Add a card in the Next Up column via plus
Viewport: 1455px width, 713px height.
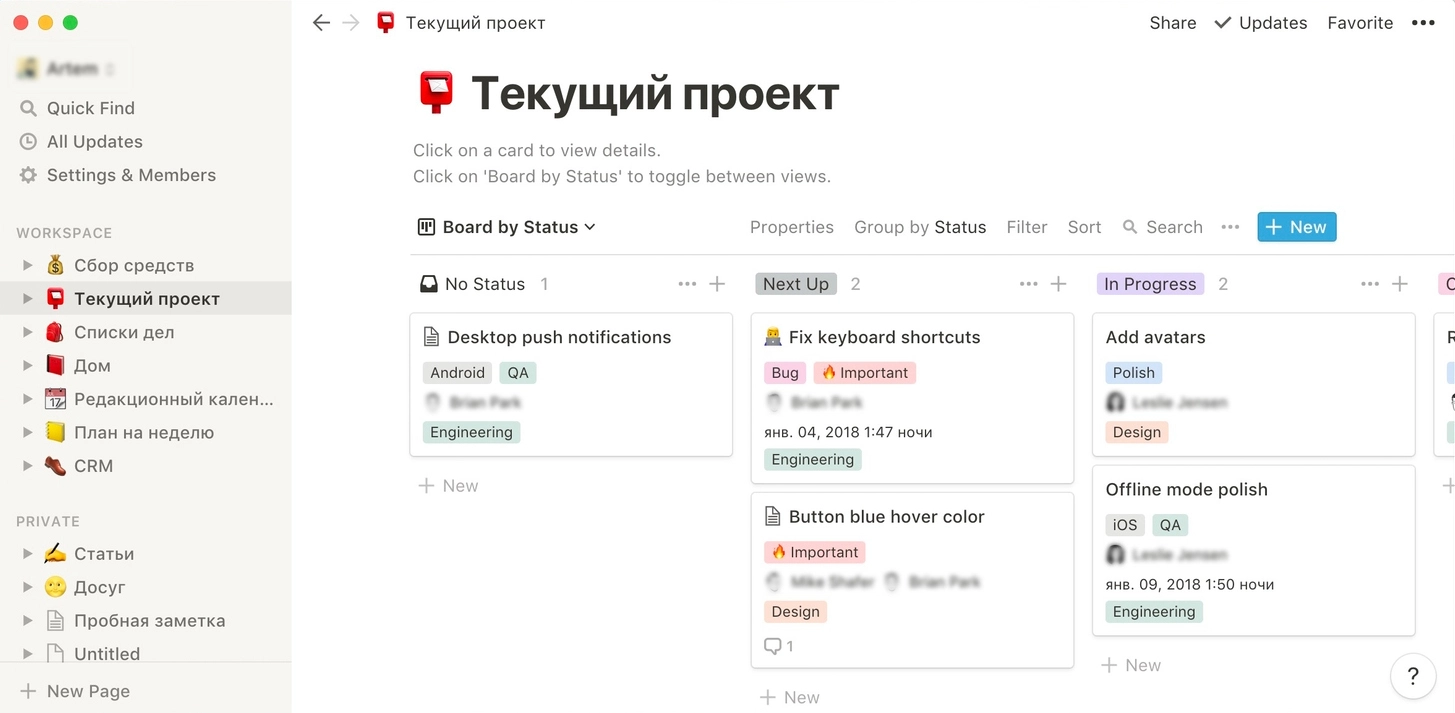(x=1057, y=284)
